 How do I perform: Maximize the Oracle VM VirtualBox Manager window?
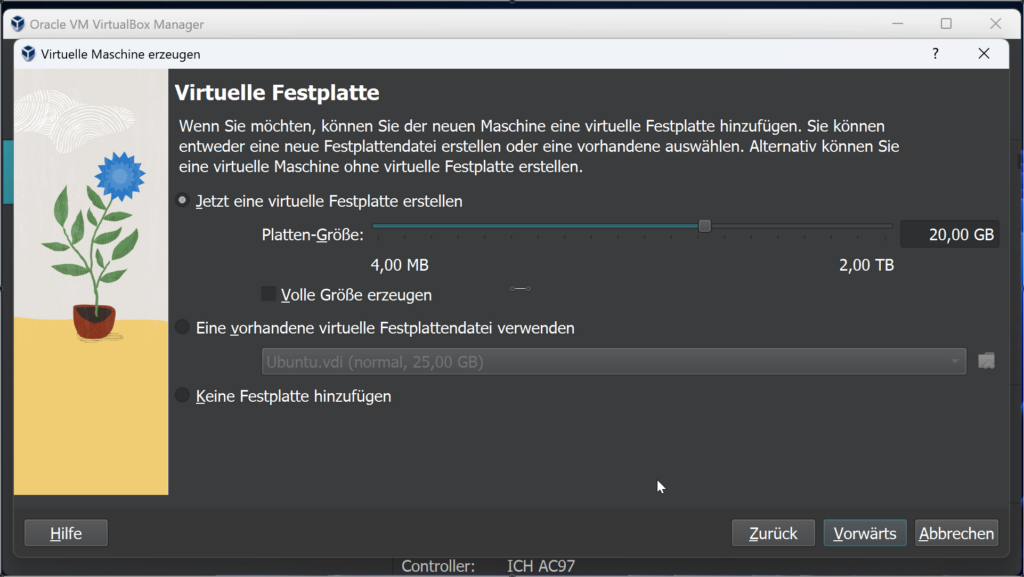click(x=946, y=23)
